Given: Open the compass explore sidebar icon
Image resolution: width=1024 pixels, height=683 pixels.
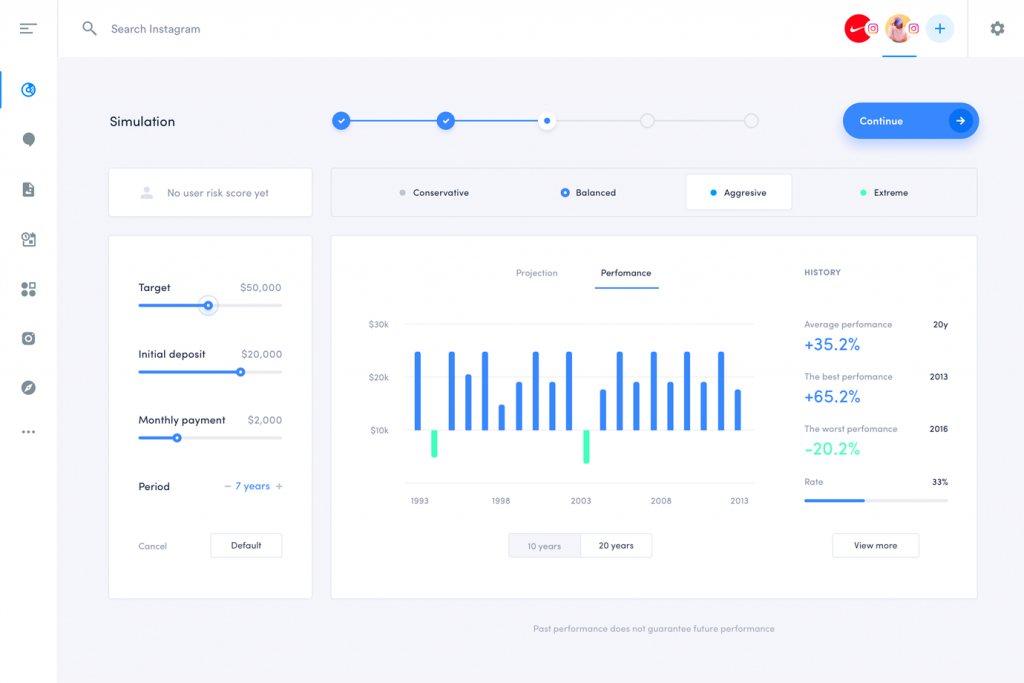Looking at the screenshot, I should pyautogui.click(x=28, y=388).
